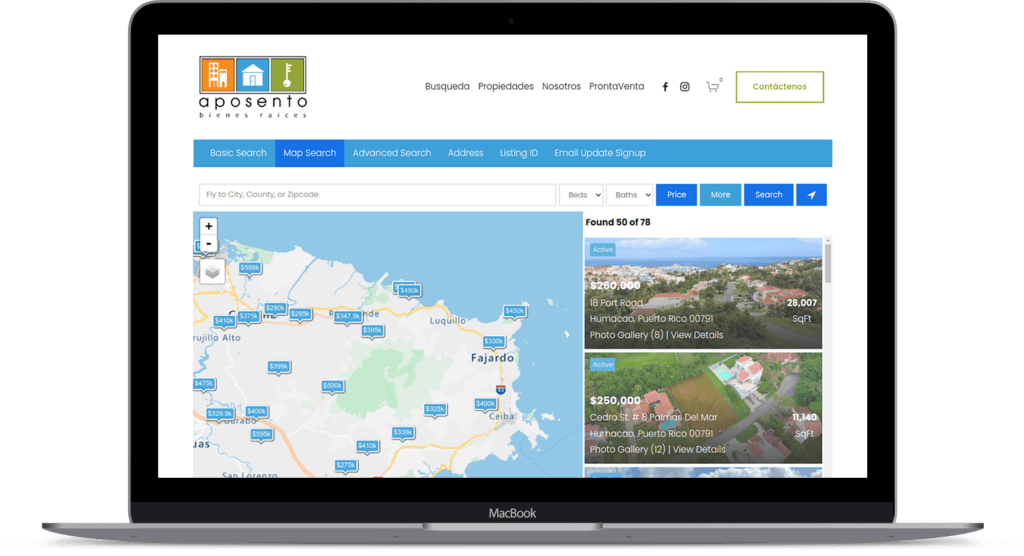View Details for 18 Port Road
The width and height of the screenshot is (1024, 556).
coord(697,335)
